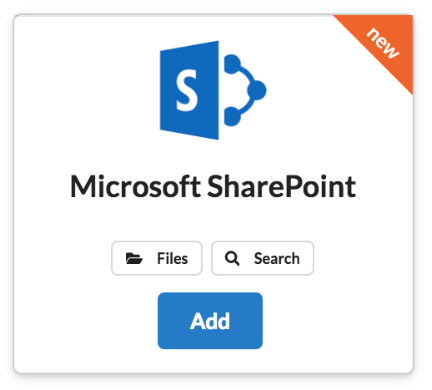The height and width of the screenshot is (390, 432).
Task: Click the middle circle node of the SharePoint logo
Action: [x=256, y=90]
